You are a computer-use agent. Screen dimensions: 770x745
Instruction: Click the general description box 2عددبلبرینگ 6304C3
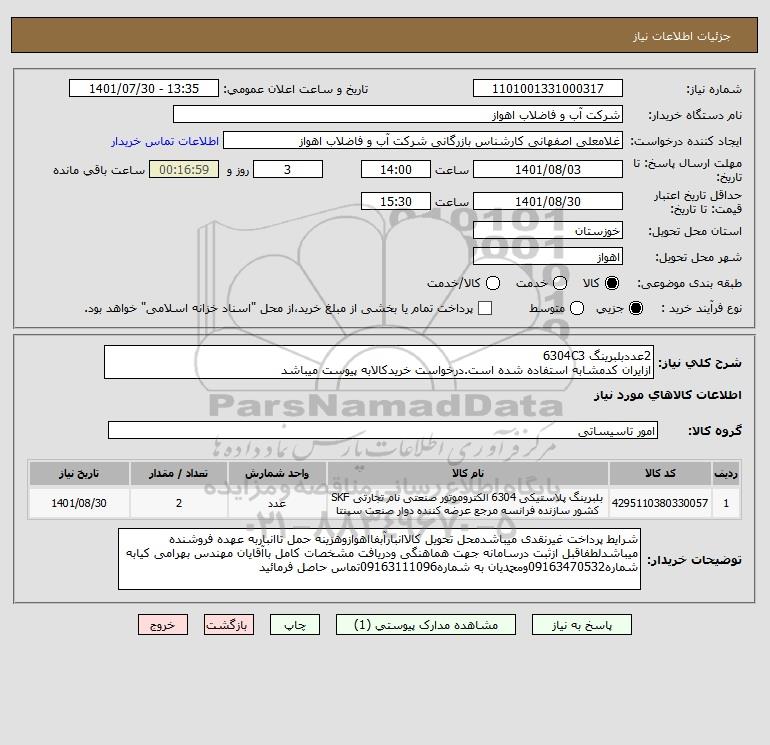tap(379, 362)
